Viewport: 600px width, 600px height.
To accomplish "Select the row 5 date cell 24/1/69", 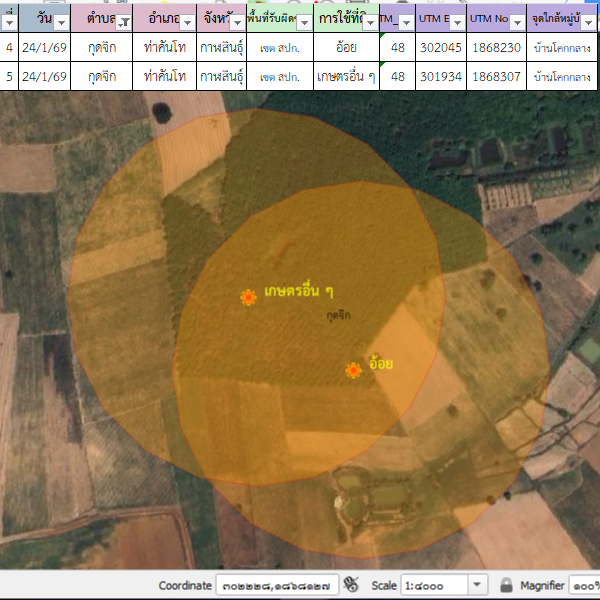I will coord(44,75).
